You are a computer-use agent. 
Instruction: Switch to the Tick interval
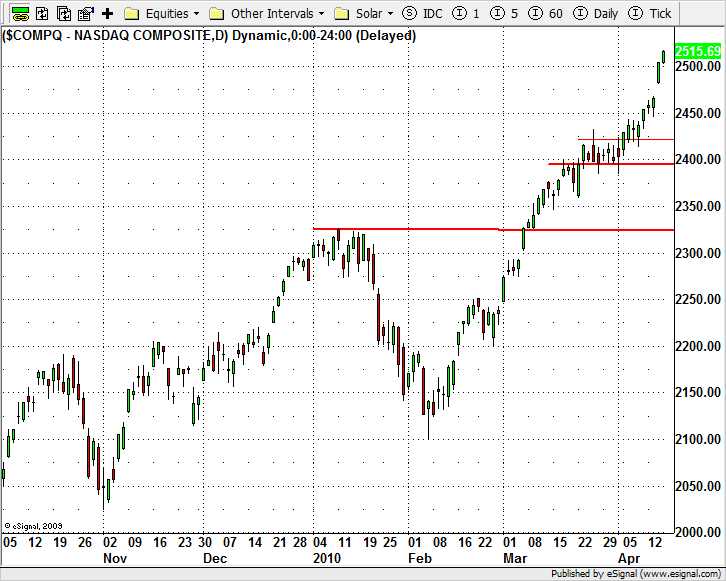coord(650,13)
